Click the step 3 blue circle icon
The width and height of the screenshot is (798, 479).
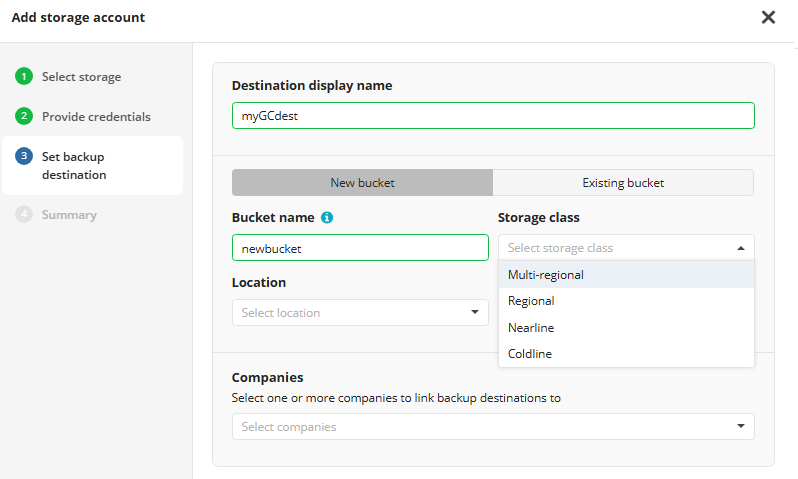(x=24, y=157)
